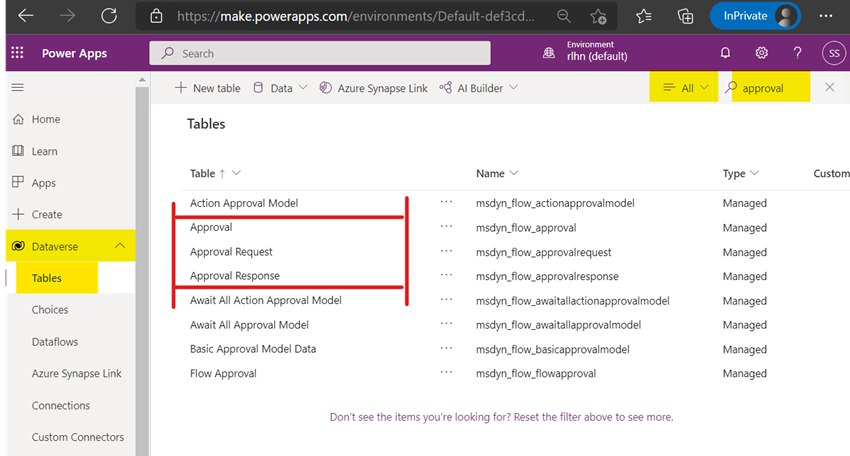
Task: Open more options for Flow Approval row
Action: point(446,372)
